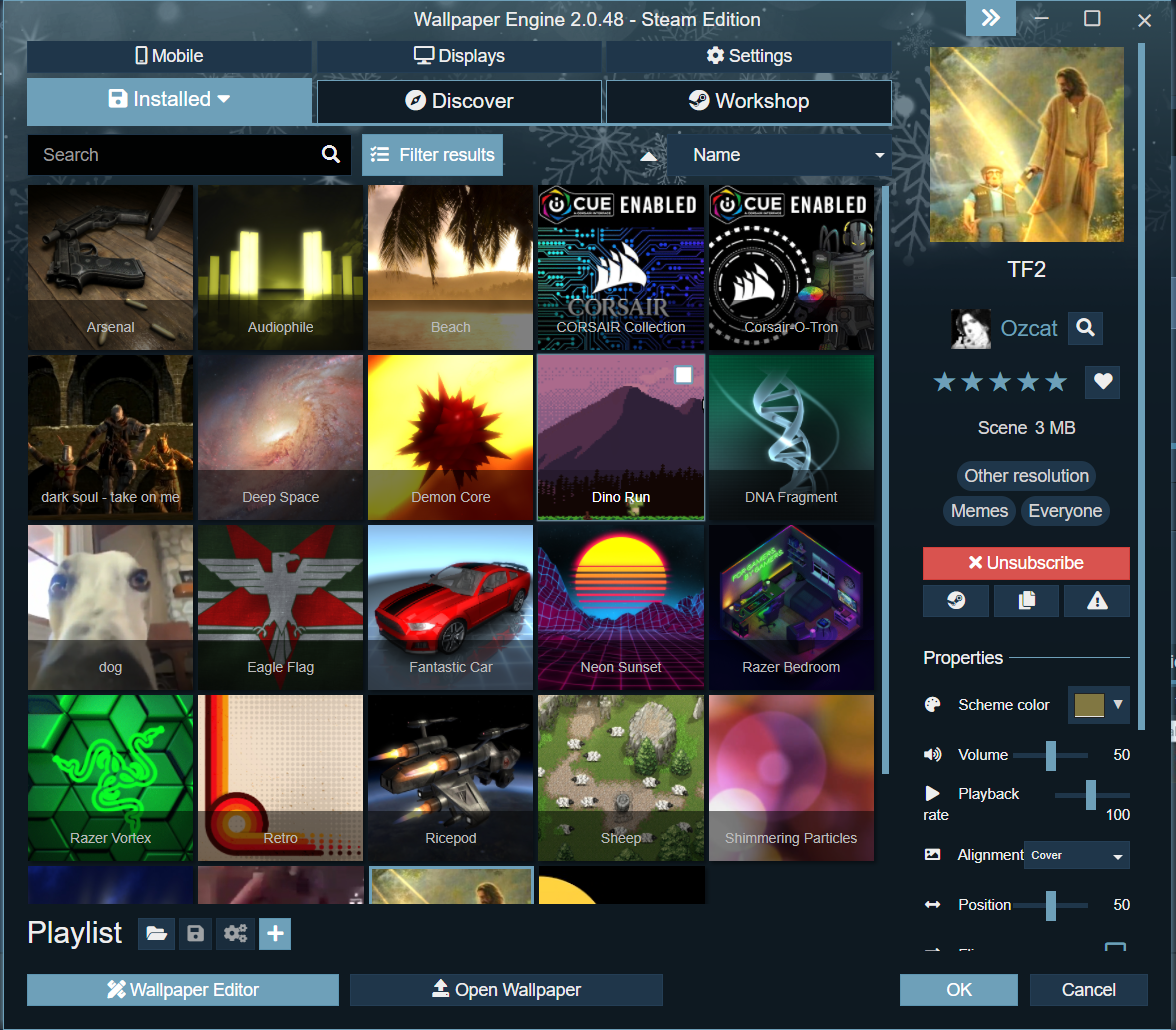Copy wallpaper with the duplicate pages icon
Image resolution: width=1176 pixels, height=1030 pixels.
[1027, 601]
